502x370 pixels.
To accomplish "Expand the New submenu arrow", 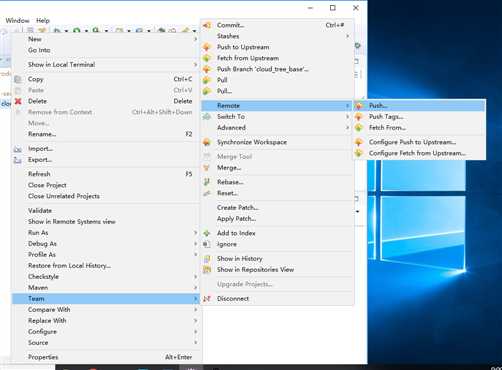I will coord(196,39).
